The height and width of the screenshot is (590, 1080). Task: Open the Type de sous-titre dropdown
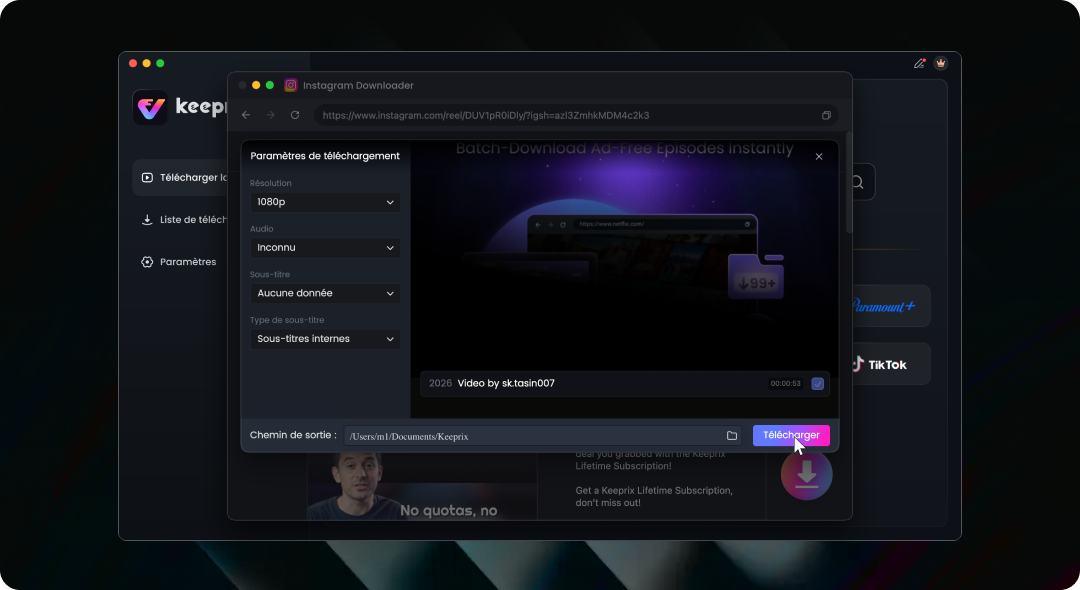click(325, 339)
